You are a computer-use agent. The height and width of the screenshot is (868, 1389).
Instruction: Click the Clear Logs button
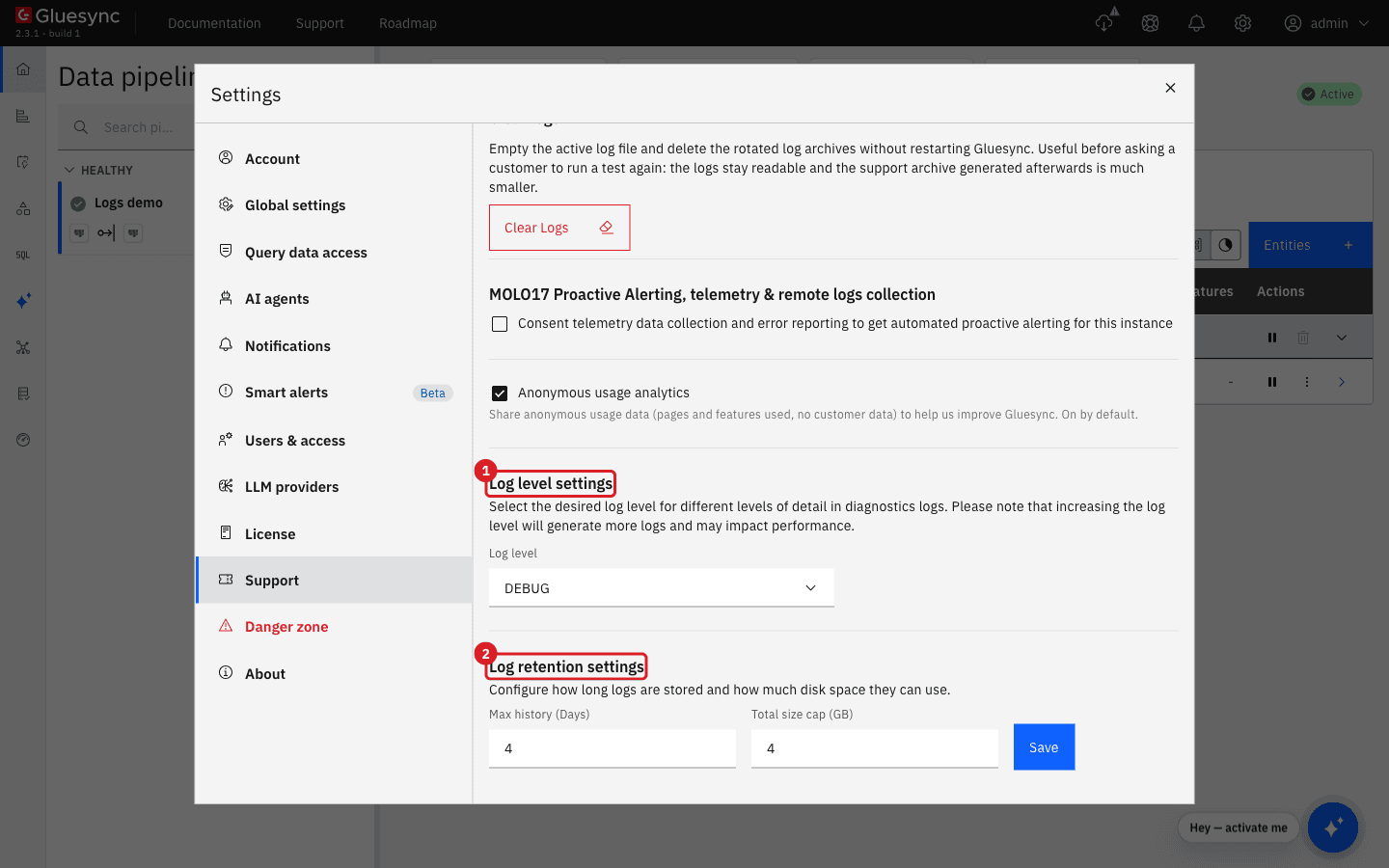click(559, 228)
